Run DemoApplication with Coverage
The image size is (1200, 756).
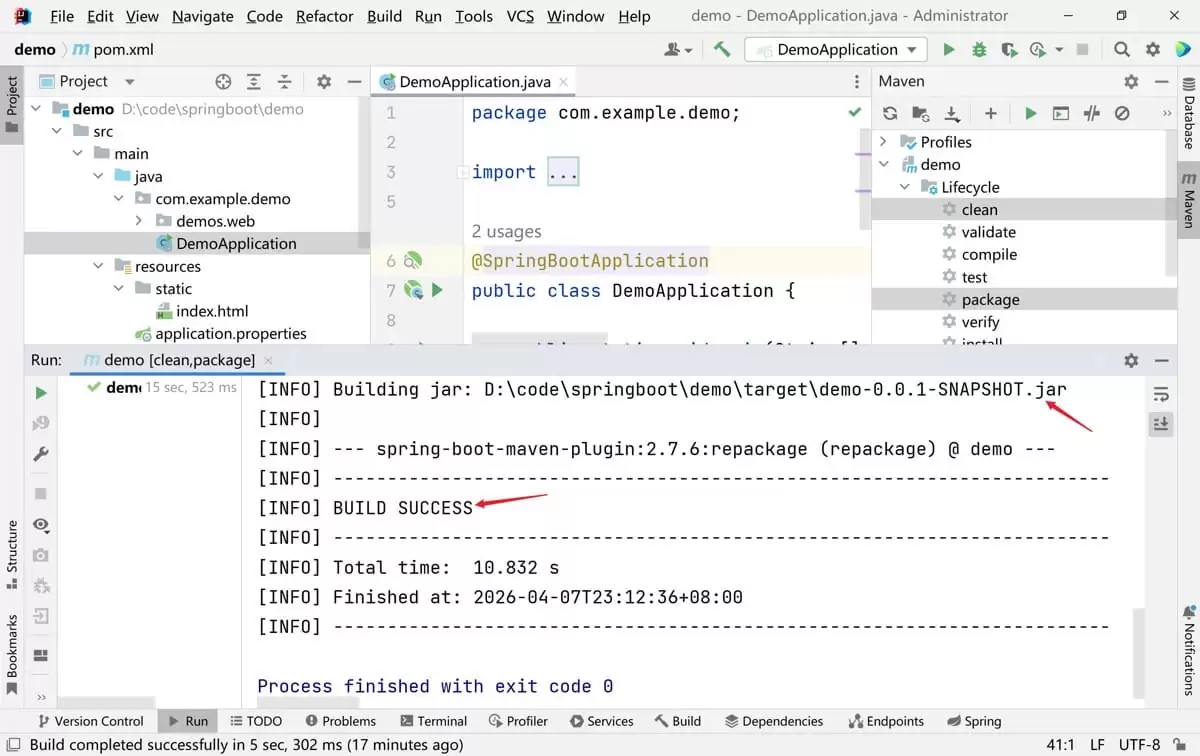[x=1009, y=49]
